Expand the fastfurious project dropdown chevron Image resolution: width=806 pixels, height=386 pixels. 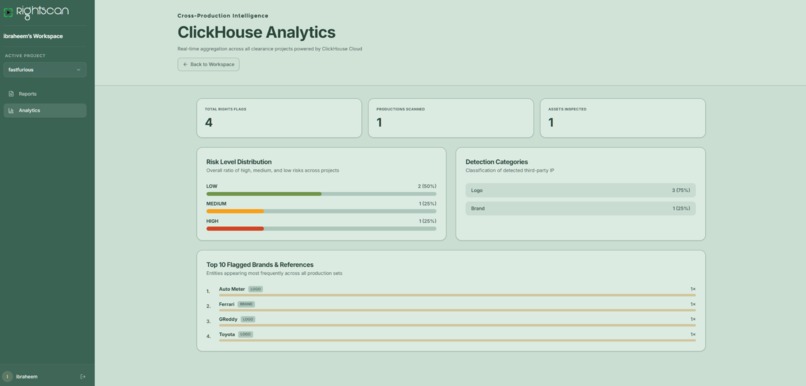coord(79,70)
